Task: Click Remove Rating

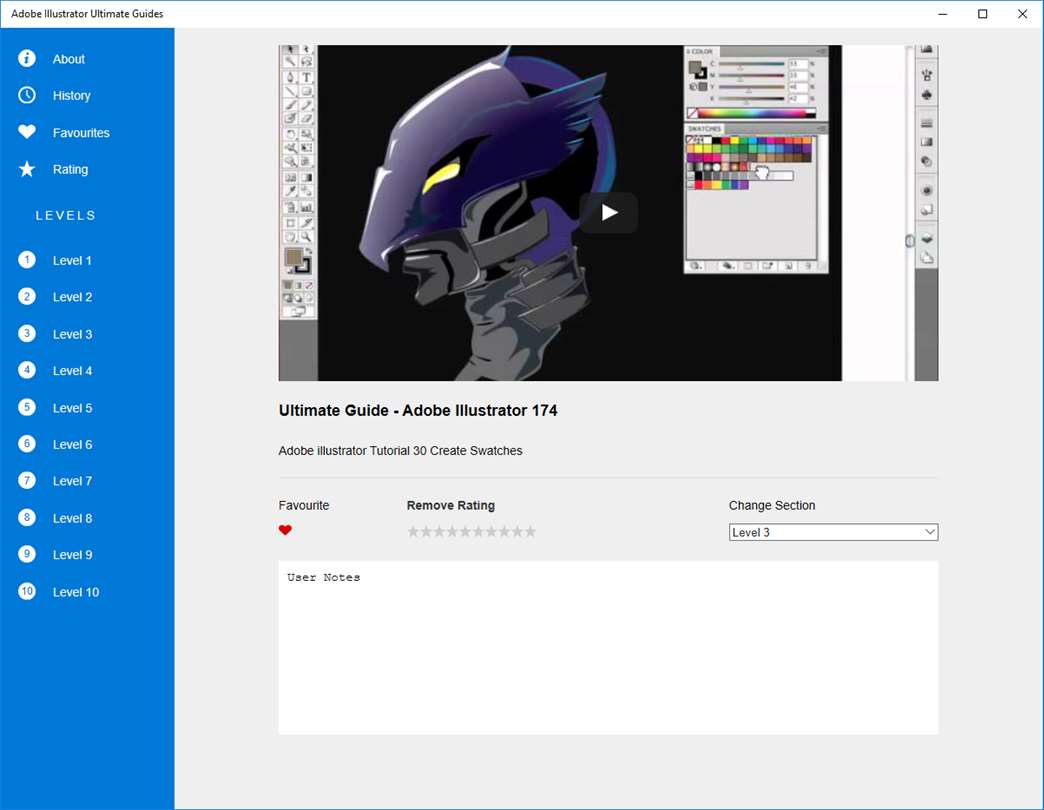Action: [451, 505]
